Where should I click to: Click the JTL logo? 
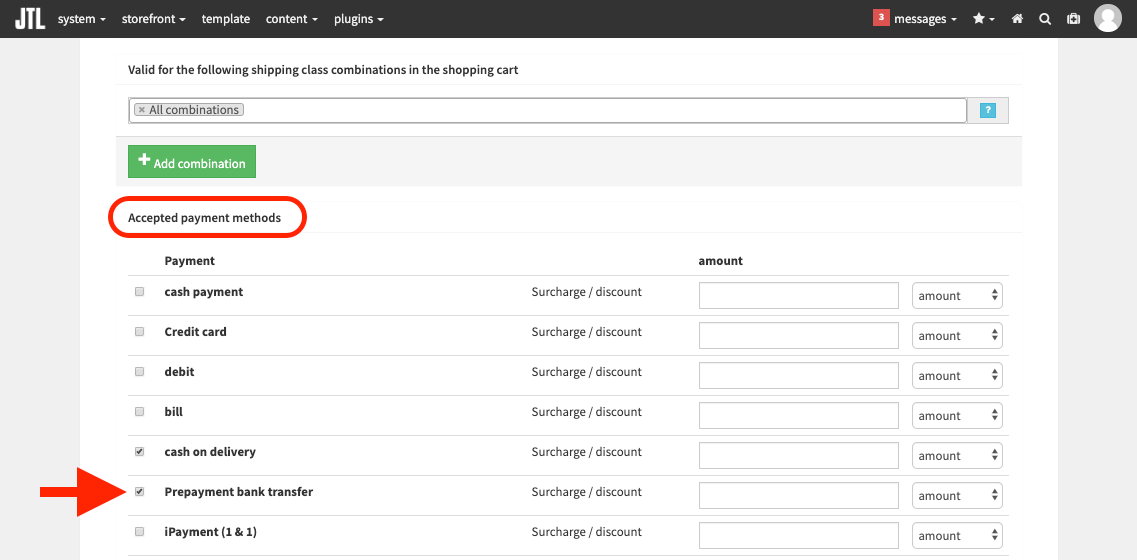point(30,19)
